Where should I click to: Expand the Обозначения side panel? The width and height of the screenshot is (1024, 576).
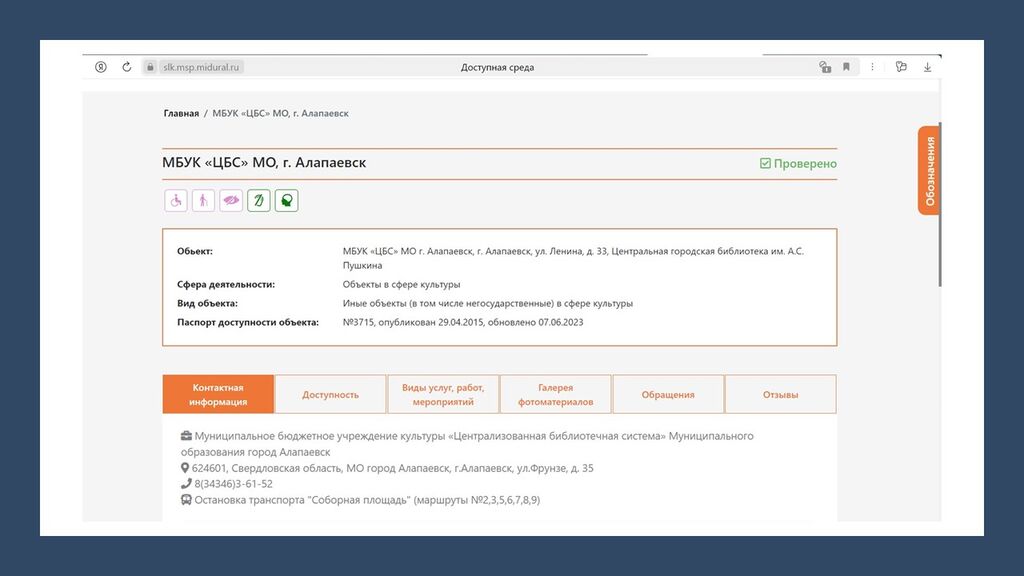click(929, 170)
